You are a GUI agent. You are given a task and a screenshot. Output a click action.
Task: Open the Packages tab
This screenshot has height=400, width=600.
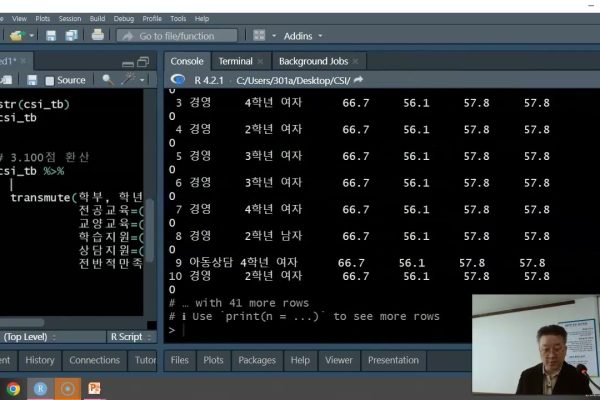pyautogui.click(x=257, y=360)
